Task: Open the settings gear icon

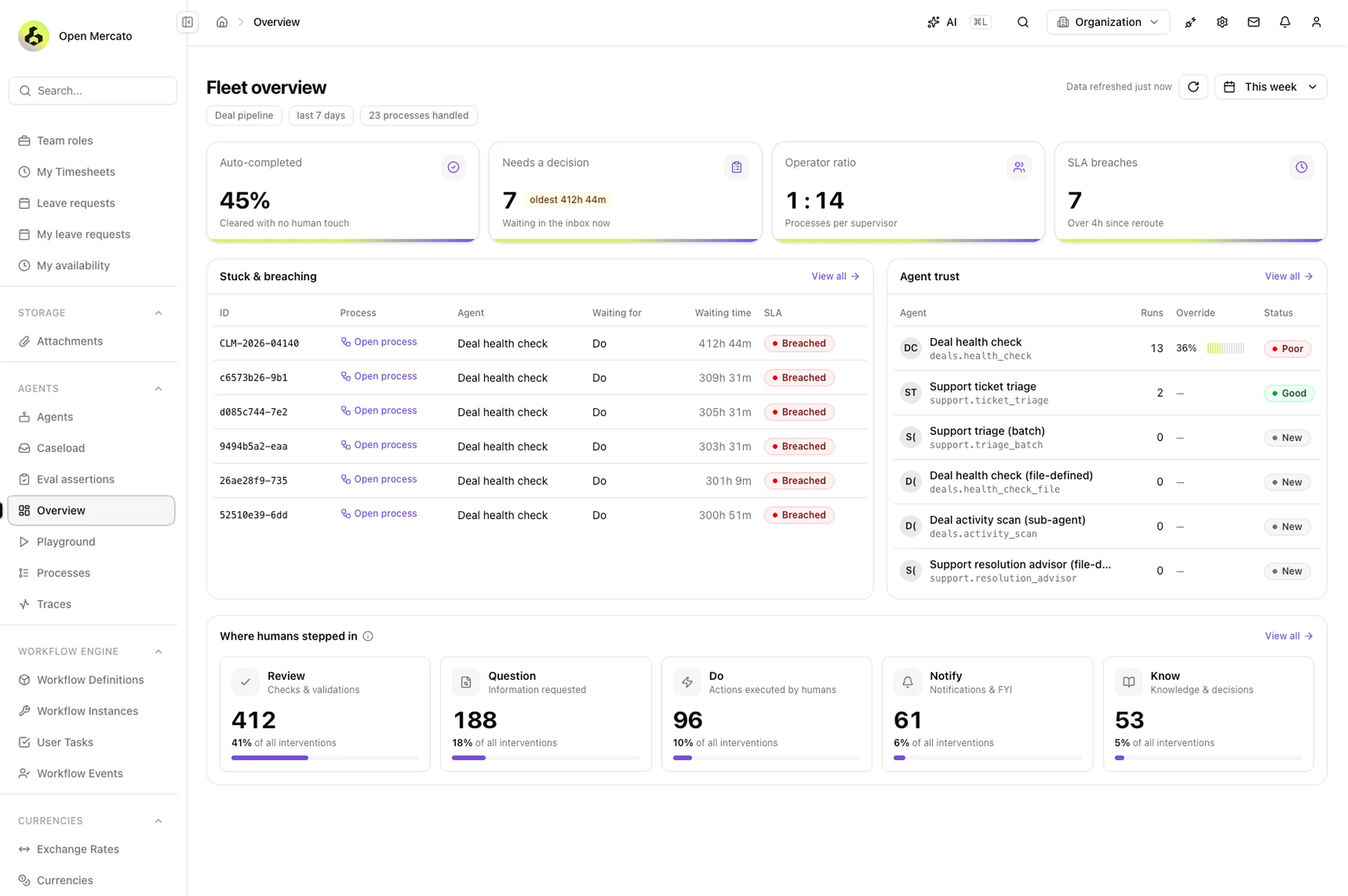Action: click(x=1222, y=22)
